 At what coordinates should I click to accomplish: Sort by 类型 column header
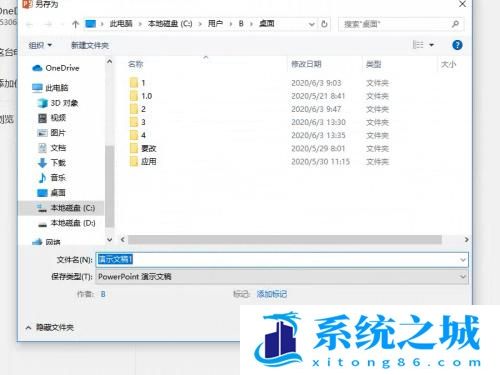pyautogui.click(x=373, y=64)
